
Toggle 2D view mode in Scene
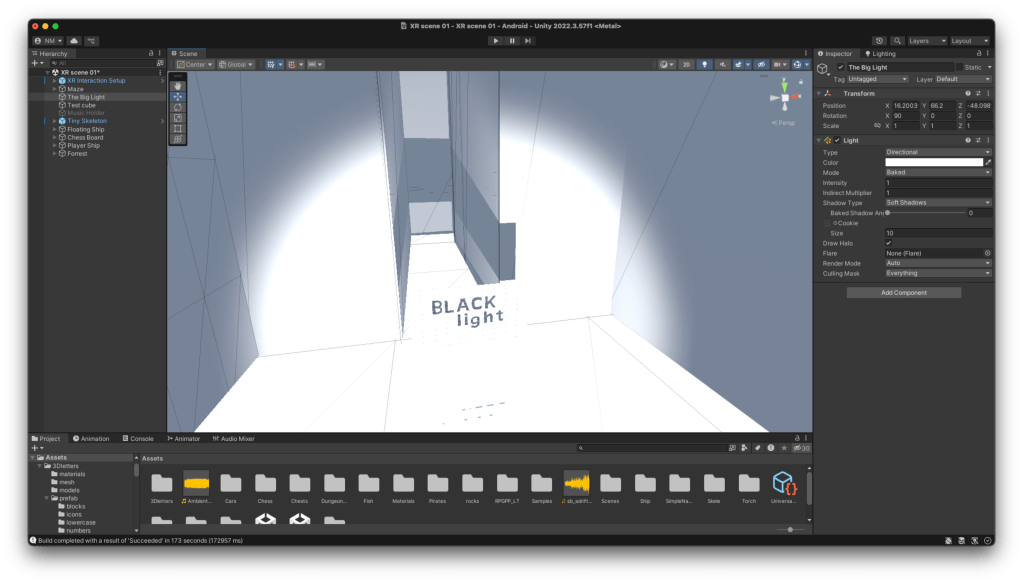[686, 64]
